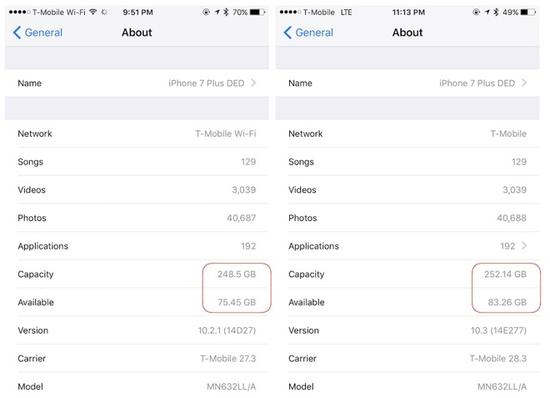
Task: Open Name row chevron on left screen
Action: 253,83
